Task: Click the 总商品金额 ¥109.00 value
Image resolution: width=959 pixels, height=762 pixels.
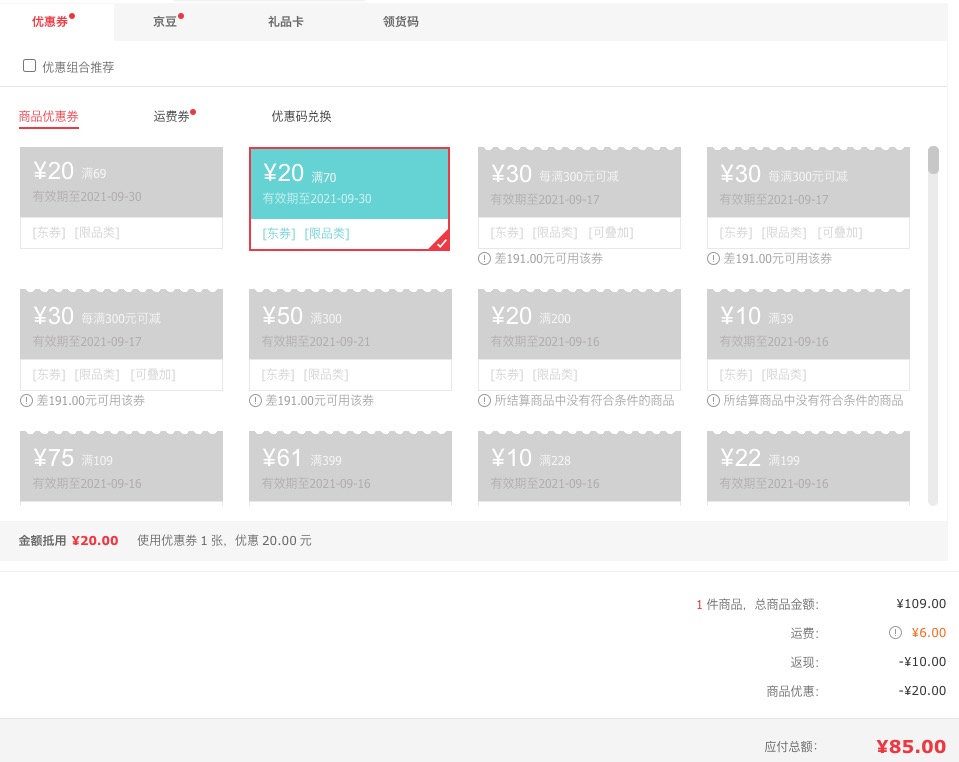Action: click(x=921, y=604)
